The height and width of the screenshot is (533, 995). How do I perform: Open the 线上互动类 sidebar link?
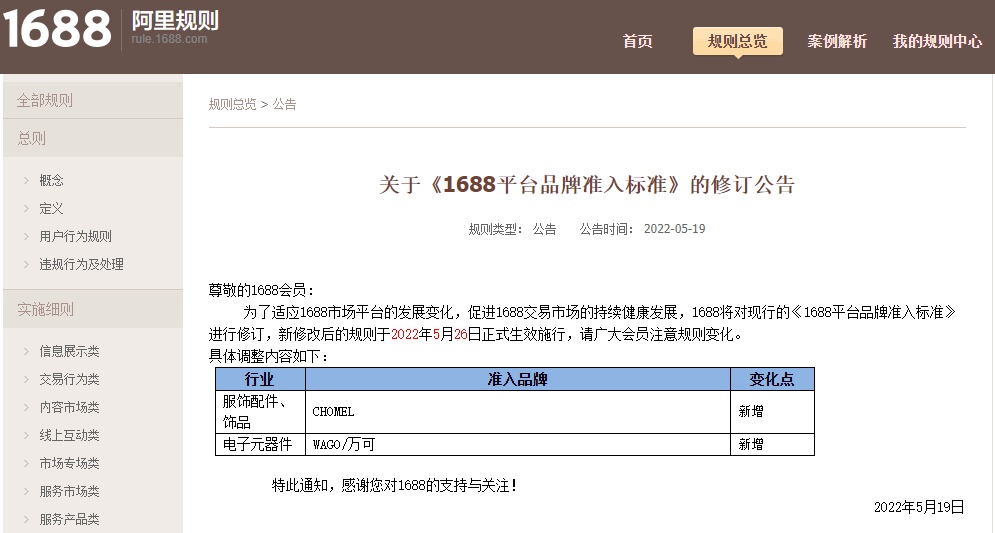(69, 435)
